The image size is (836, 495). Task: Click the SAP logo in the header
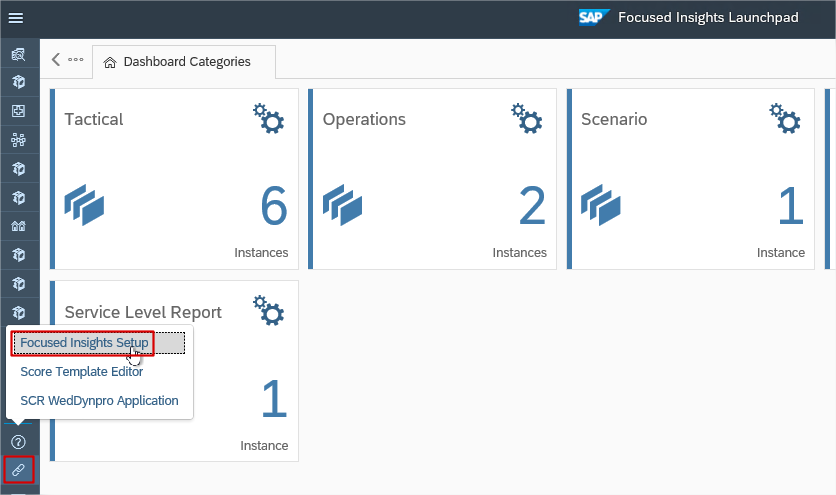594,18
